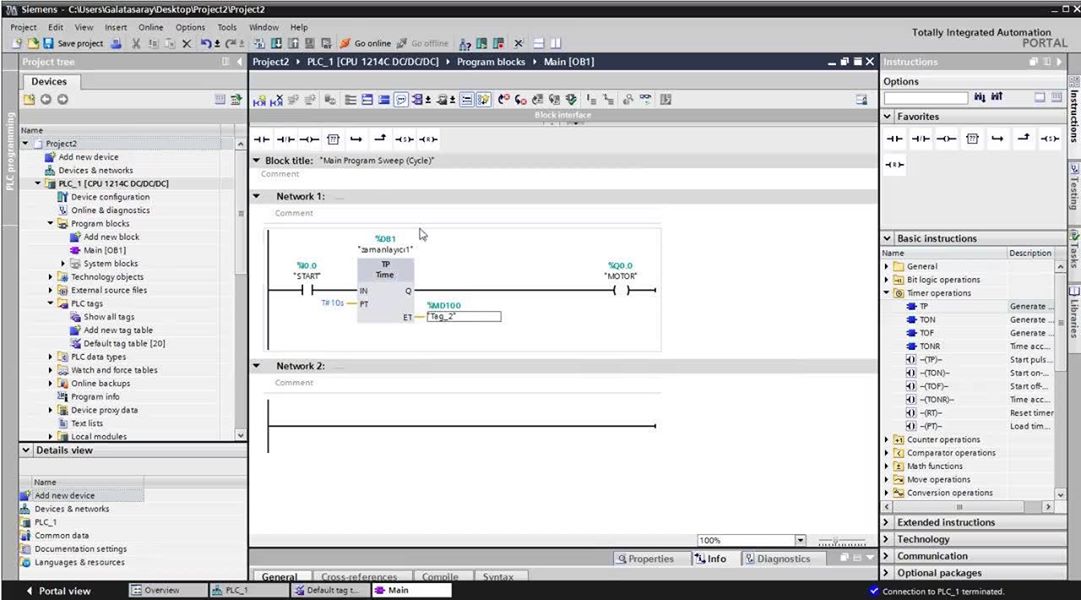Click Open branch icon in editor favorites
The width and height of the screenshot is (1081, 600).
tap(356, 139)
